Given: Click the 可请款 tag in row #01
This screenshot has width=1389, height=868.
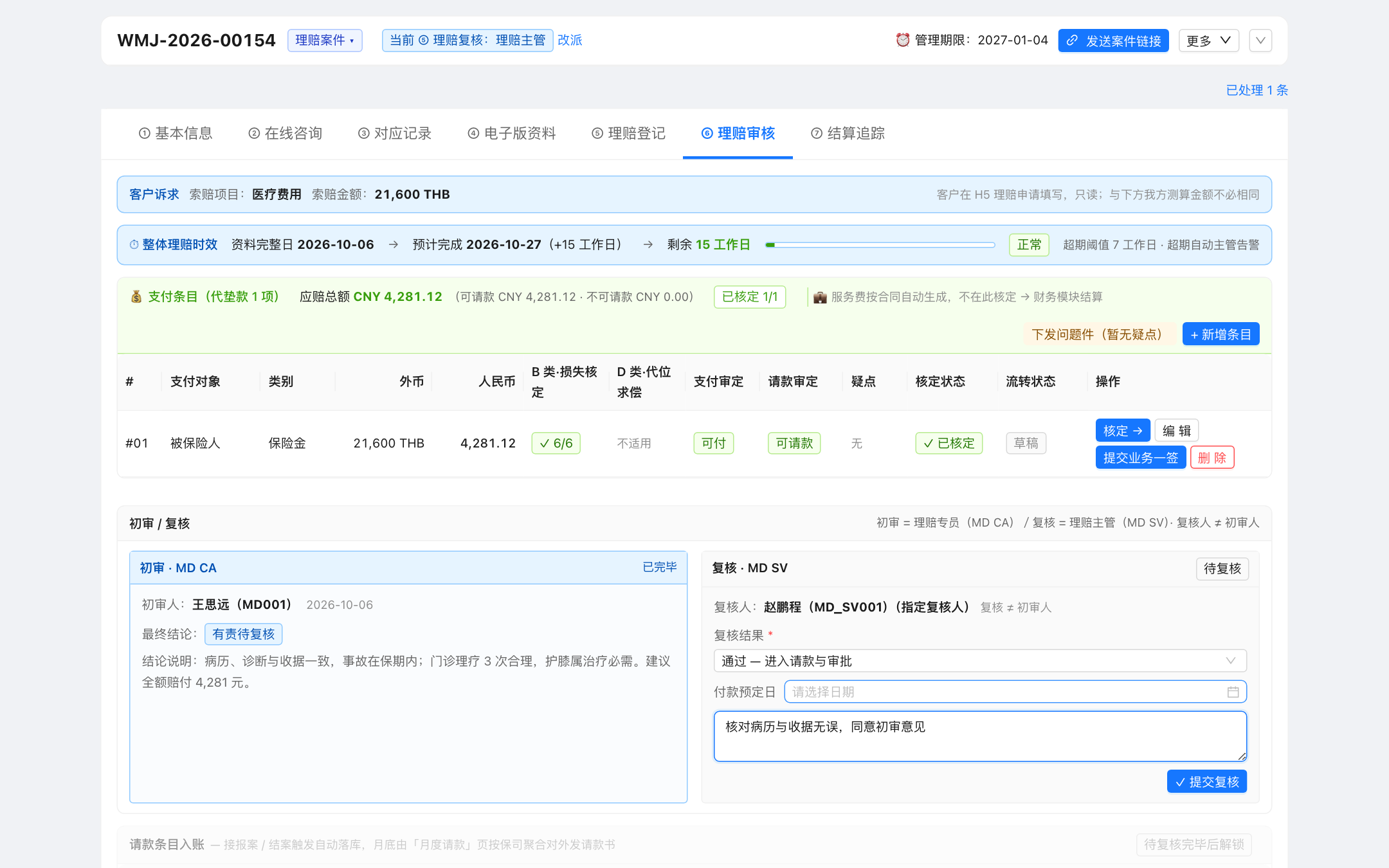Looking at the screenshot, I should (794, 443).
